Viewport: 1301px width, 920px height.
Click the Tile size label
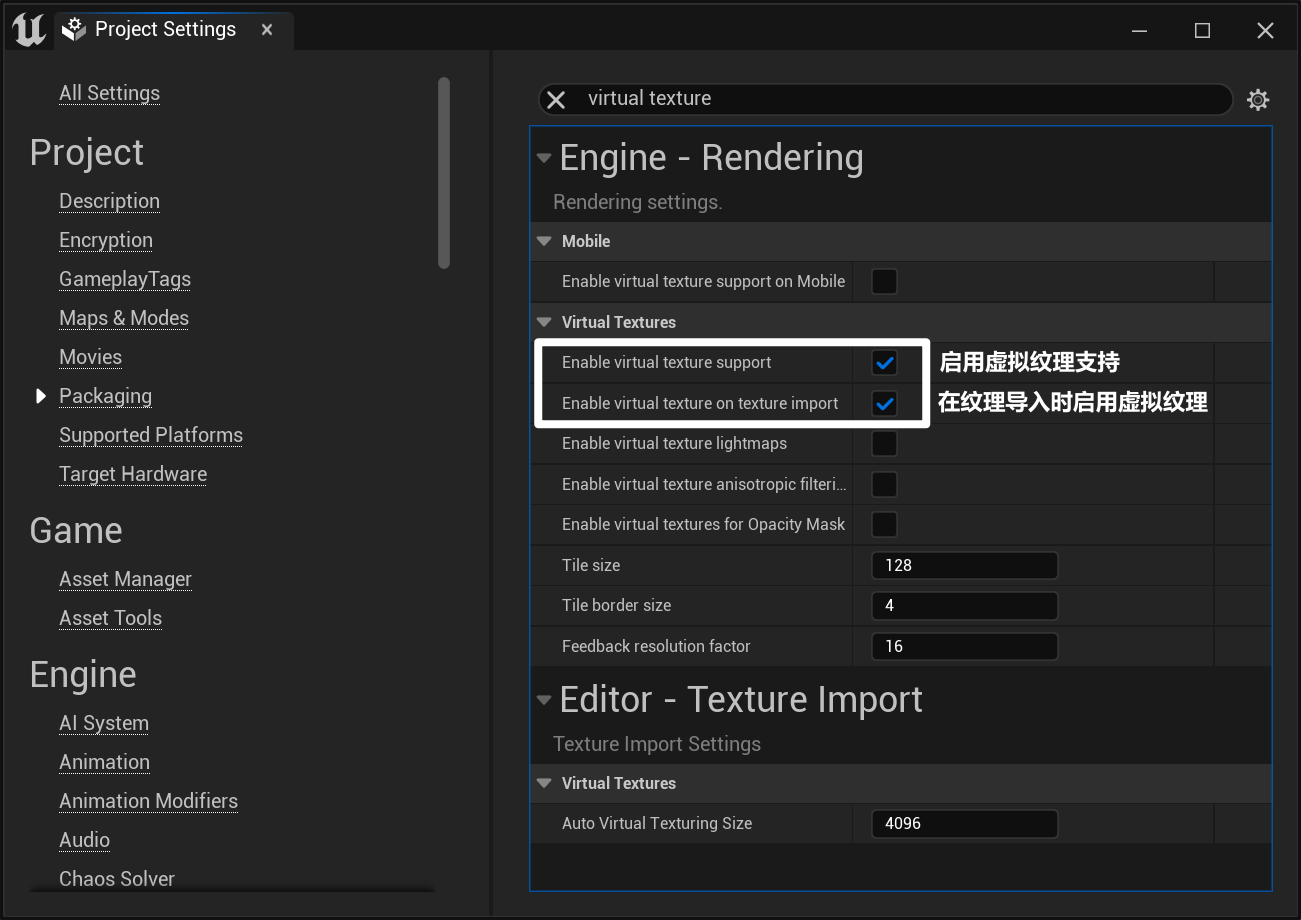pos(591,565)
